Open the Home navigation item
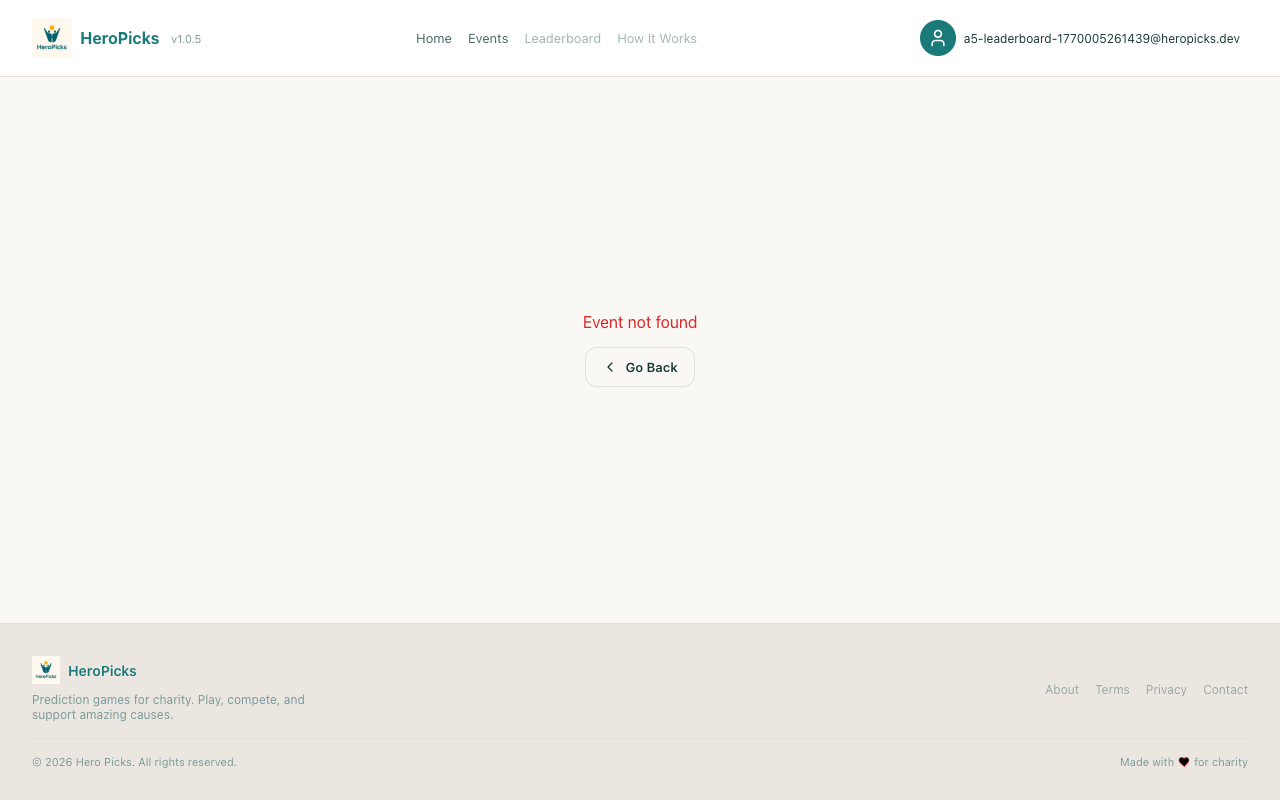The image size is (1280, 800). (434, 38)
